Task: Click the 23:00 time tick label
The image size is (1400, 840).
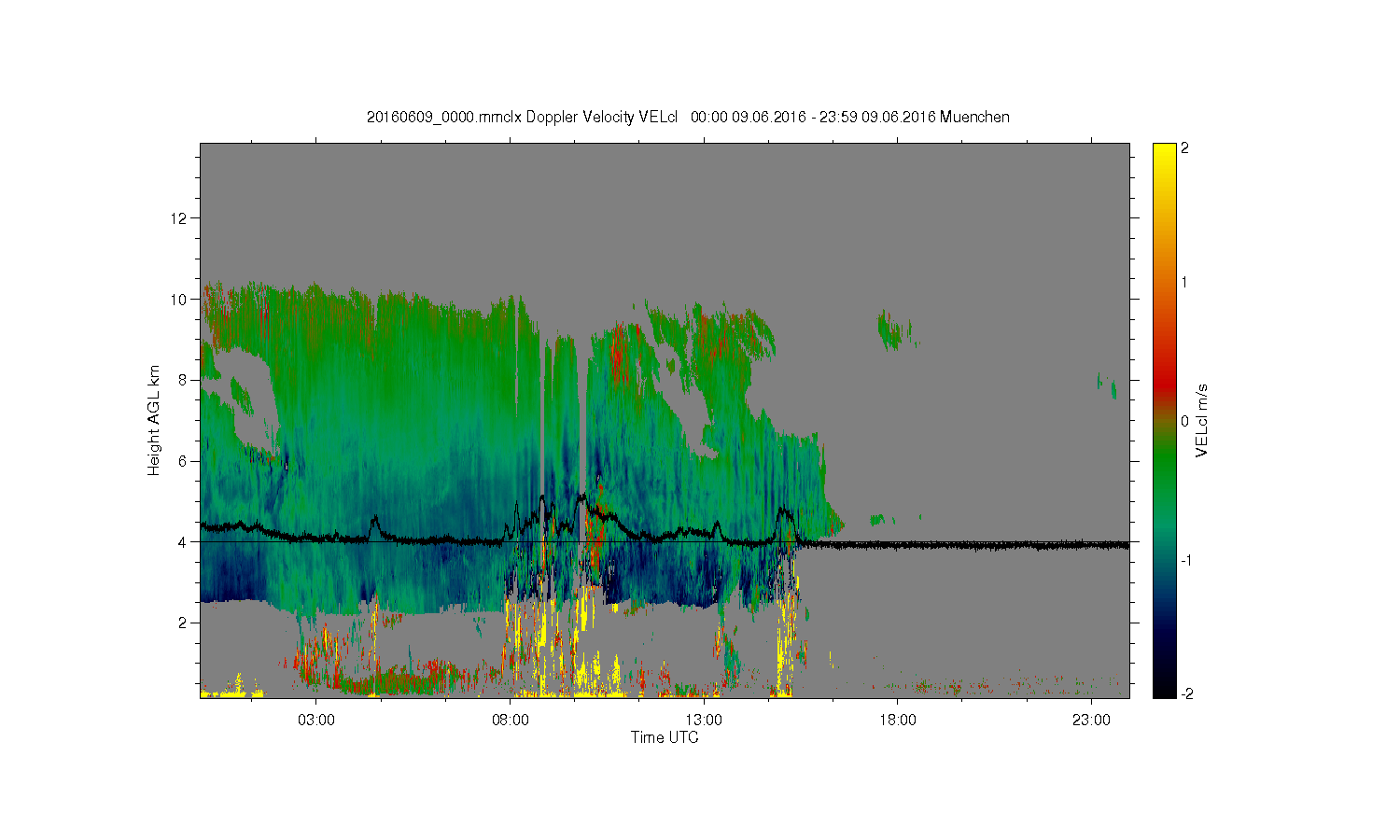Action: [1091, 721]
